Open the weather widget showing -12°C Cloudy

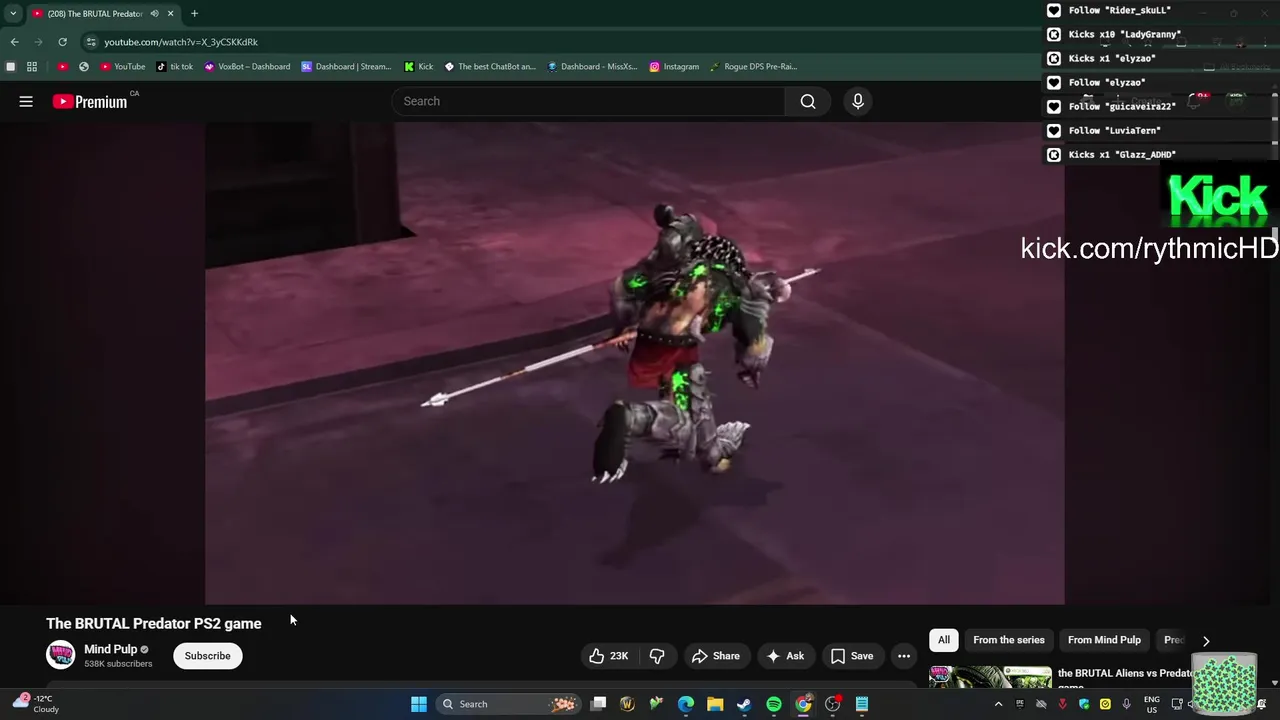[36, 704]
